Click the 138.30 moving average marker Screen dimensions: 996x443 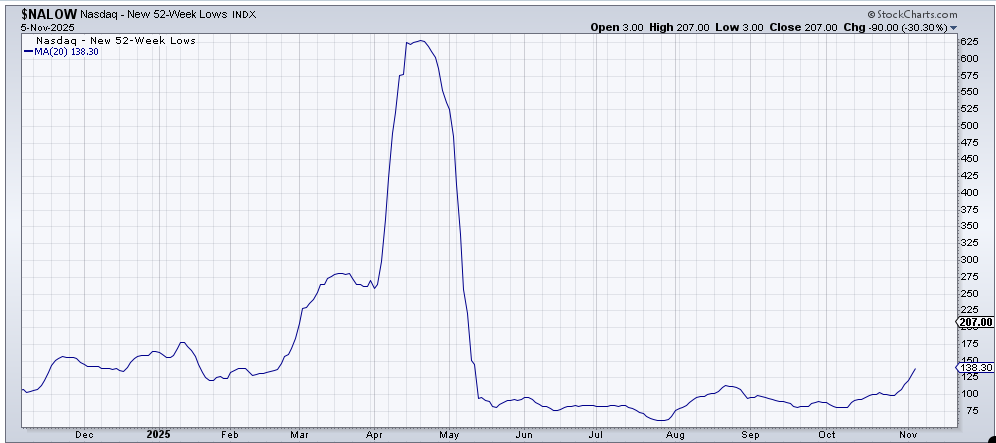(x=976, y=368)
